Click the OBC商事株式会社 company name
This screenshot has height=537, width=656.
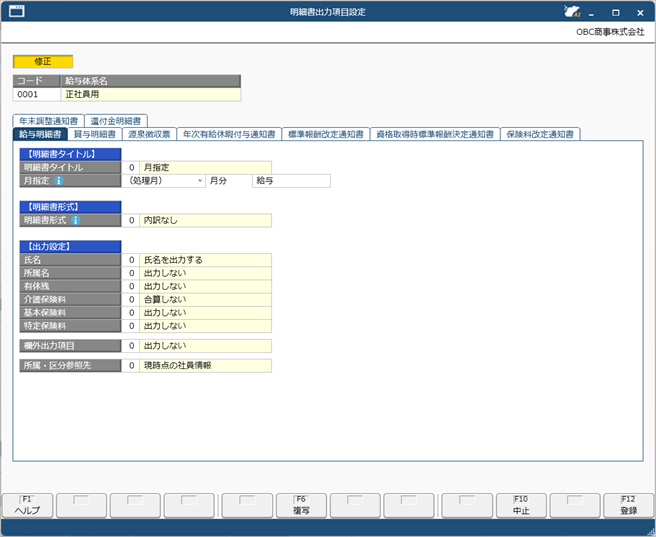[x=610, y=32]
